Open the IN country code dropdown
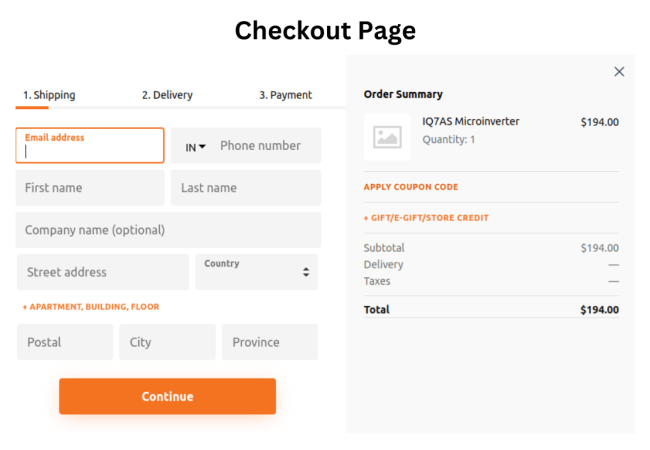The height and width of the screenshot is (450, 650). click(x=196, y=147)
